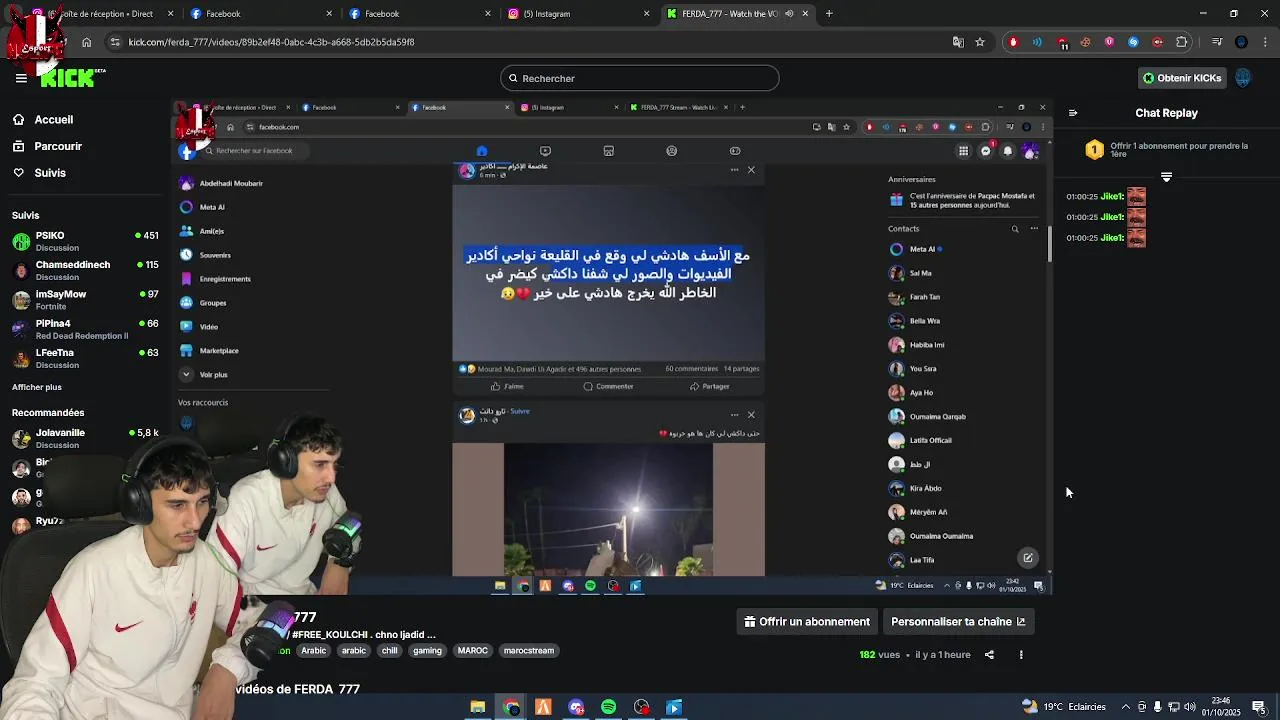This screenshot has width=1280, height=720.
Task: Switch to the Instagram browser tab
Action: pos(578,14)
